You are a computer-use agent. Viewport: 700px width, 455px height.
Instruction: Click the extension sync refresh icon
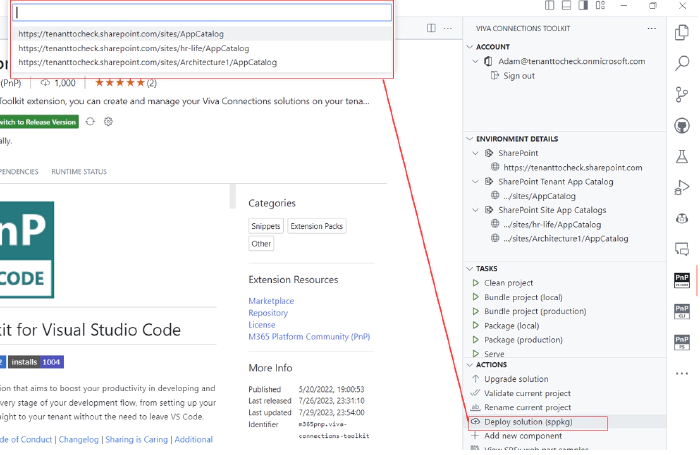[x=90, y=121]
